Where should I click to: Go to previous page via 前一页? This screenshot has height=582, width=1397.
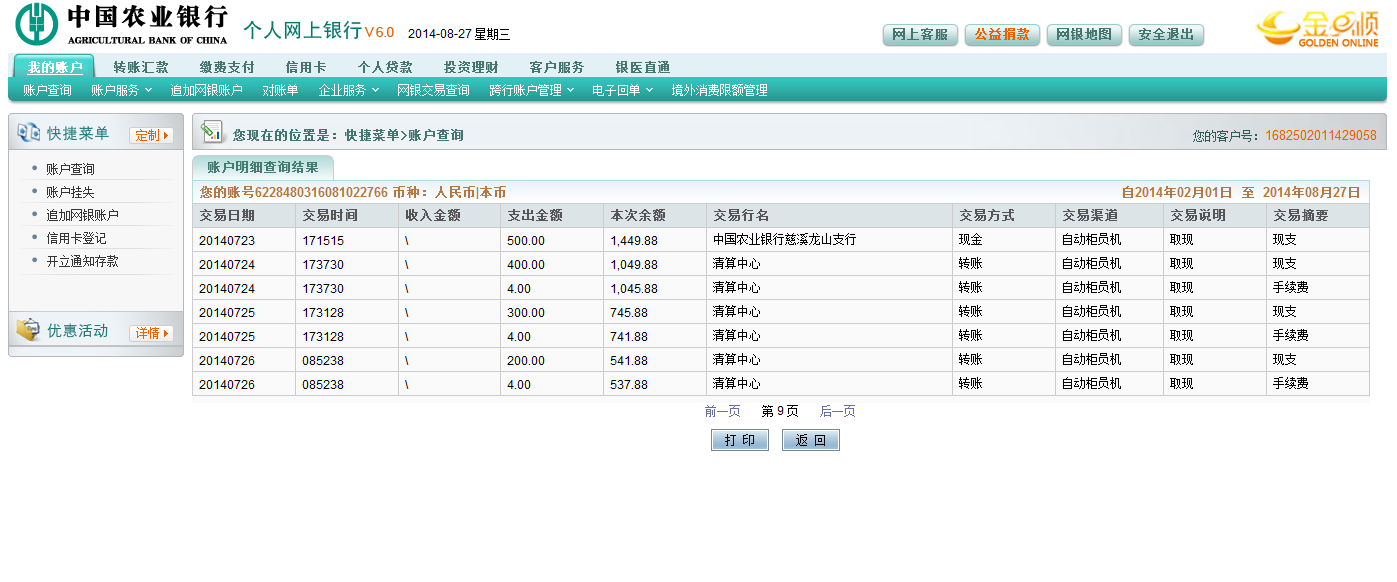click(x=722, y=411)
